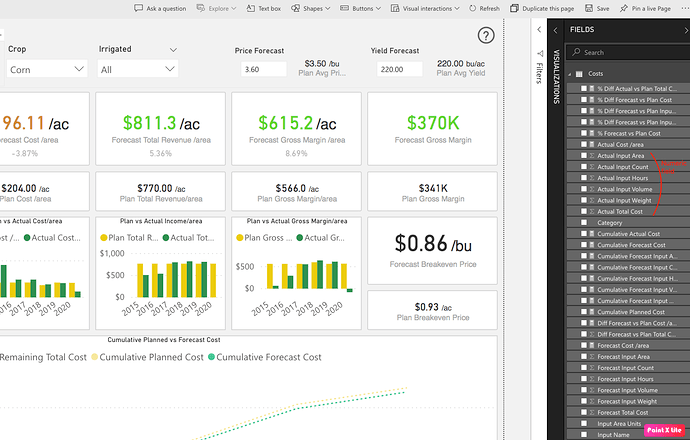Check the Category field checkbox
Viewport: 690px width, 440px height.
(584, 223)
